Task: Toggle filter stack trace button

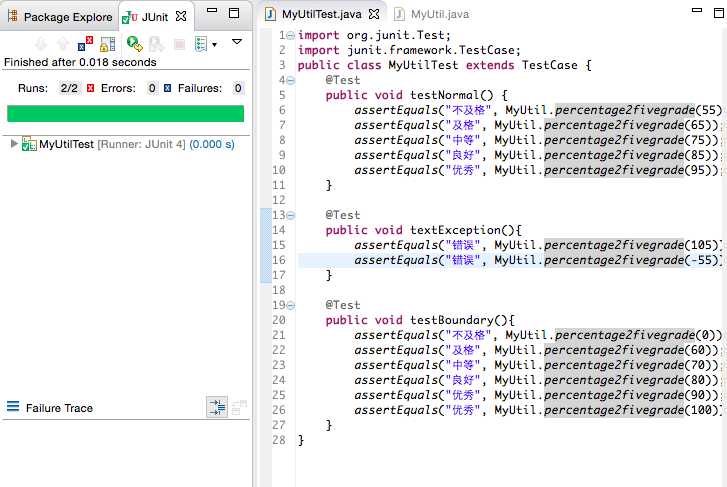Action: (217, 407)
